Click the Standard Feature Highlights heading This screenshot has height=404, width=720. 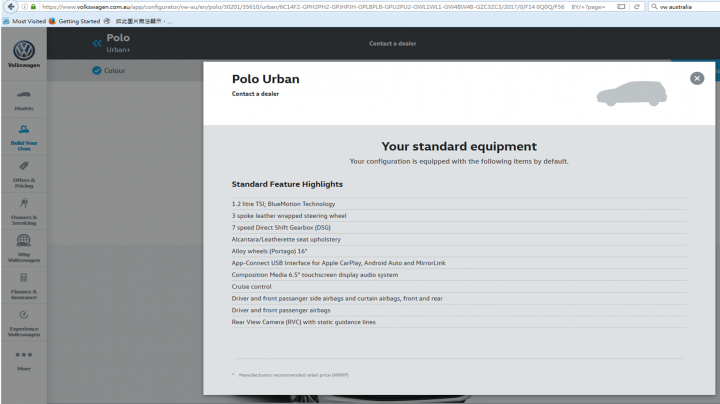287,184
